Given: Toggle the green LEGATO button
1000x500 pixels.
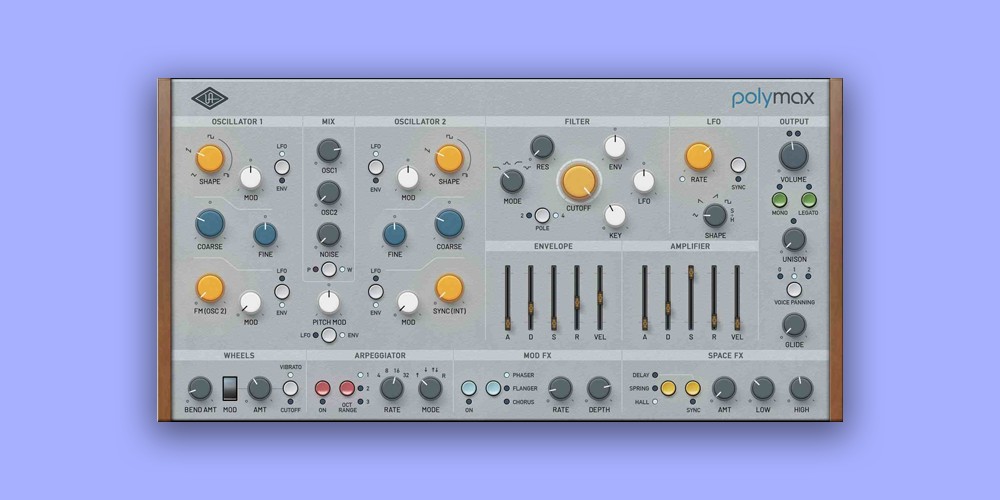Looking at the screenshot, I should [x=809, y=200].
